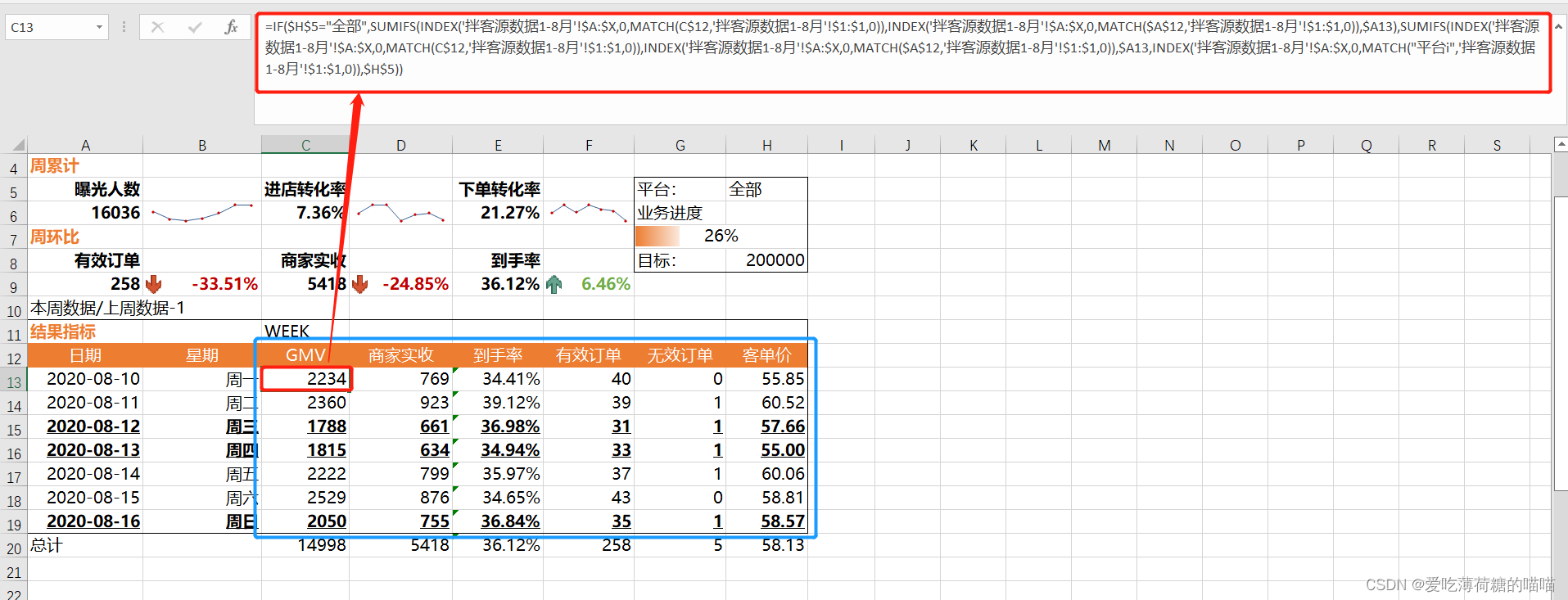Select the 日期 header cell
Image resolution: width=1568 pixels, height=600 pixels.
pos(85,355)
